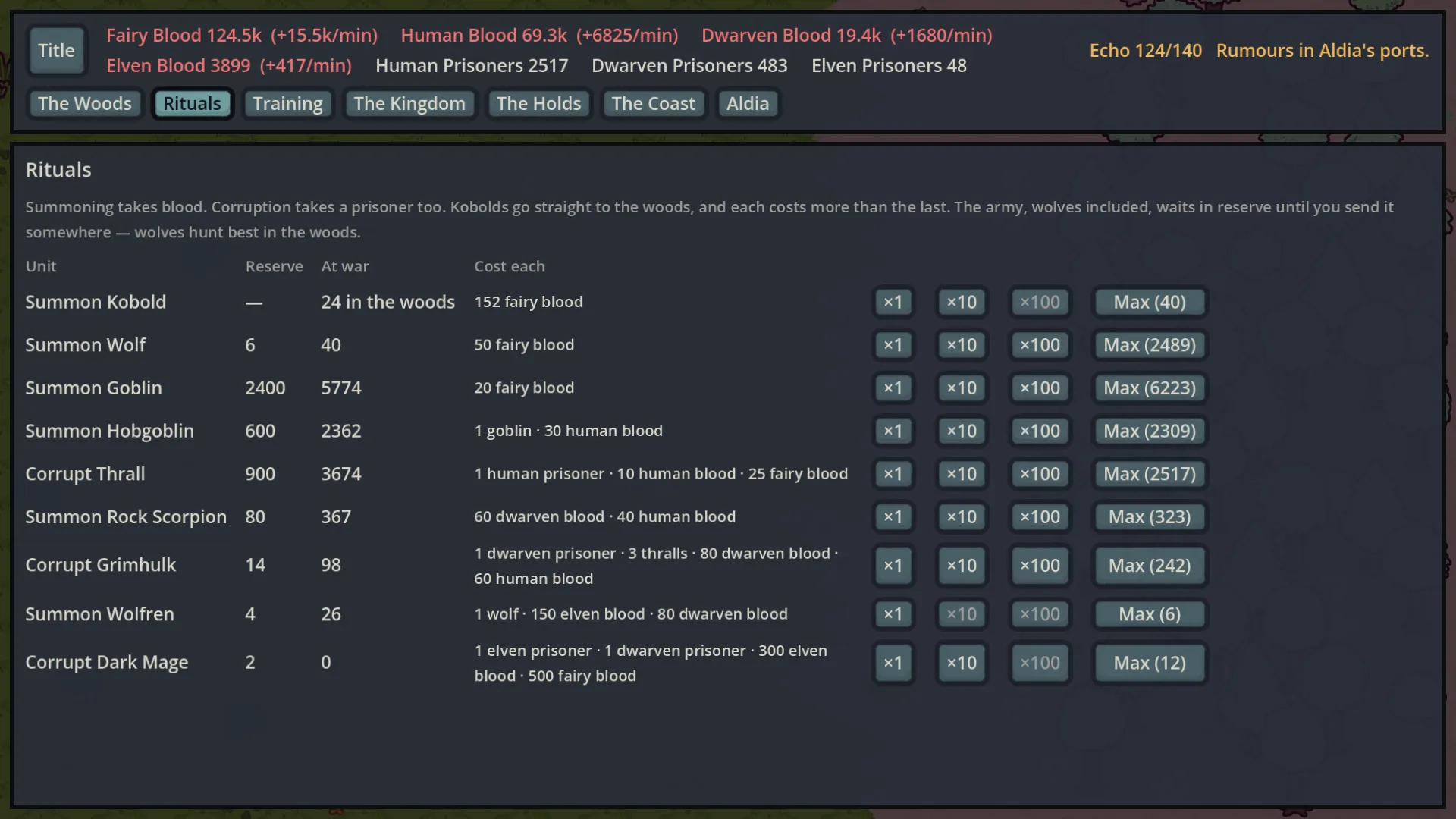Corrupt ten Dark Mages with ×10
This screenshot has width=1456, height=819.
(962, 663)
